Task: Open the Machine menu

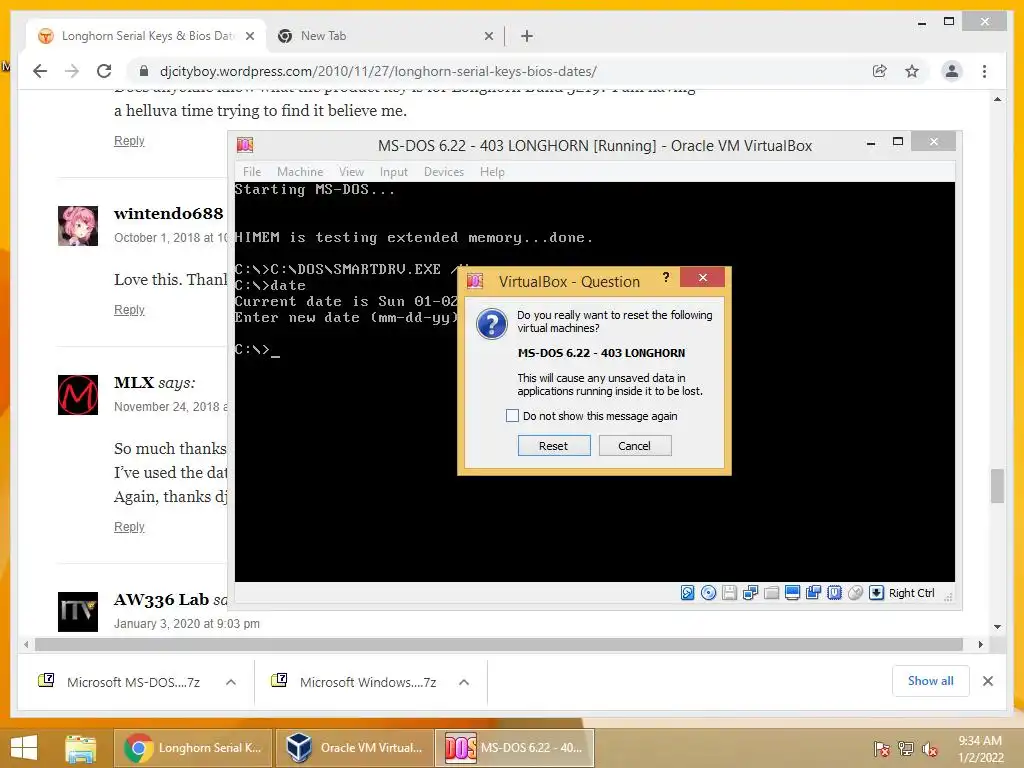Action: tap(300, 172)
